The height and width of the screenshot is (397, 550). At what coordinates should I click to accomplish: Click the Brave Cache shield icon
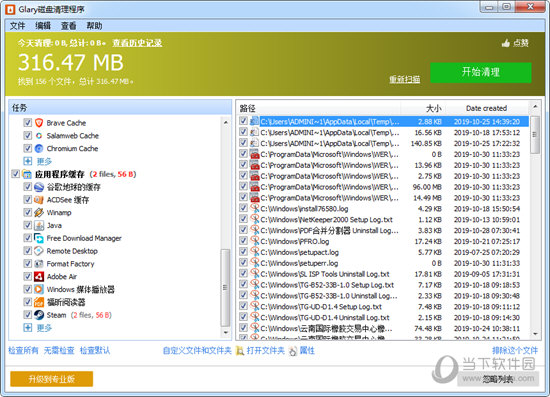tap(39, 123)
